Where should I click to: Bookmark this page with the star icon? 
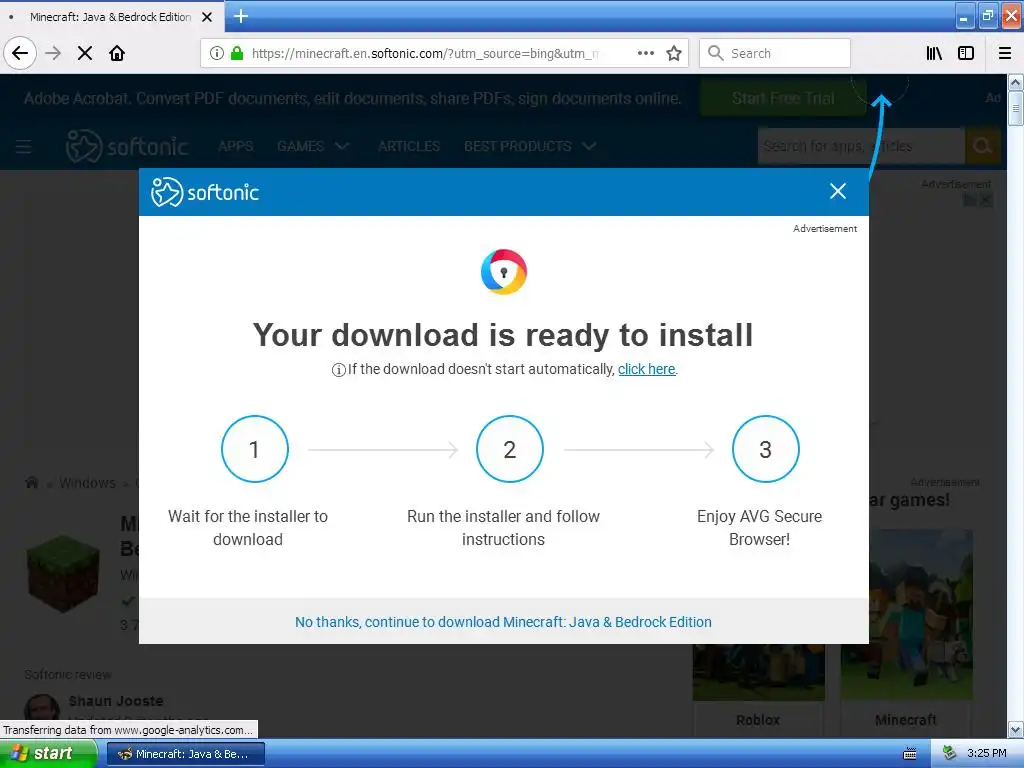point(674,53)
